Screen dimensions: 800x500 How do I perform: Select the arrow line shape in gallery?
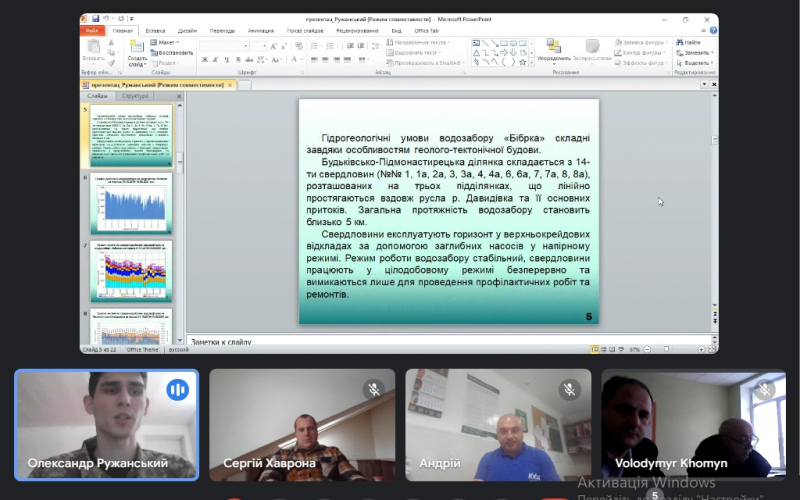tap(494, 43)
